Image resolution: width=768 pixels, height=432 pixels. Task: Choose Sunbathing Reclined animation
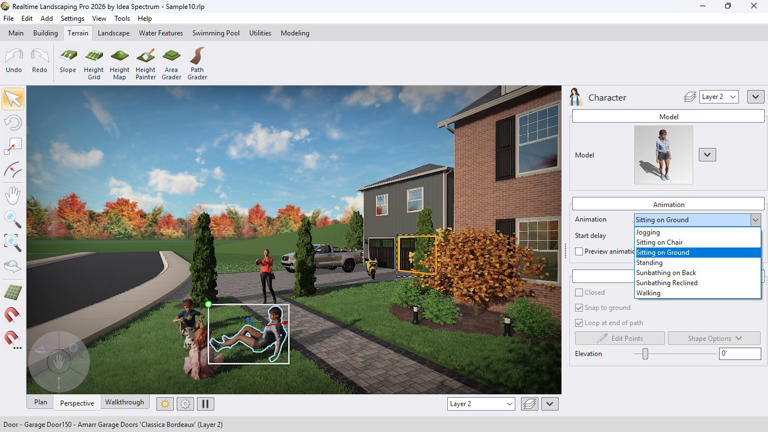coord(697,283)
